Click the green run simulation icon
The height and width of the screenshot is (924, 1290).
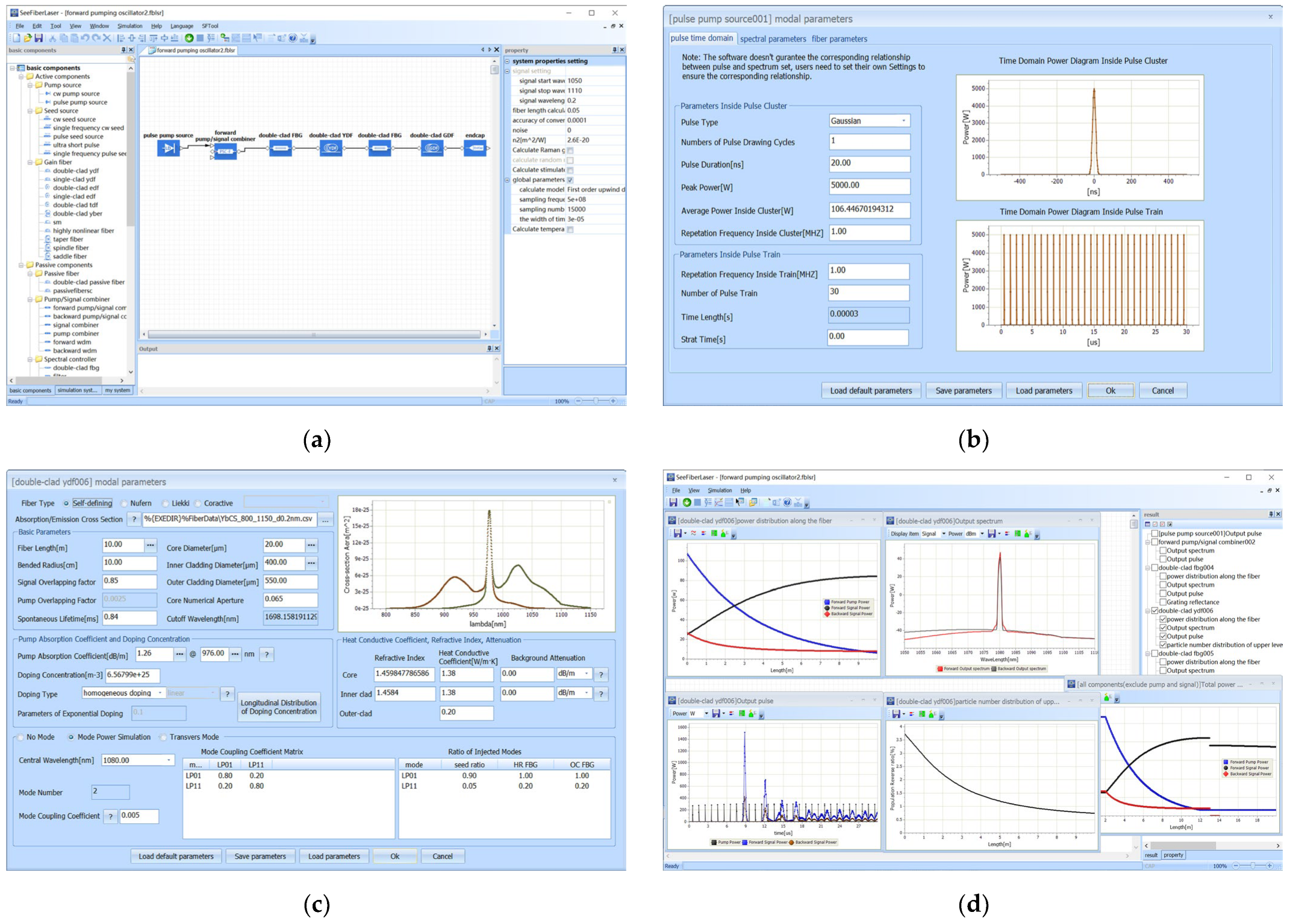189,38
